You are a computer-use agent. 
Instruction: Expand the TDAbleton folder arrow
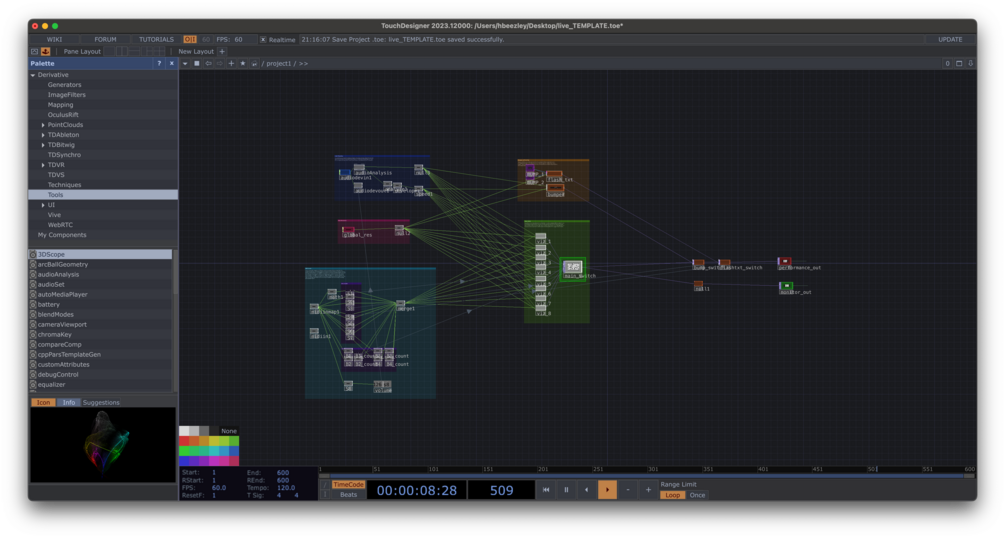(x=43, y=135)
